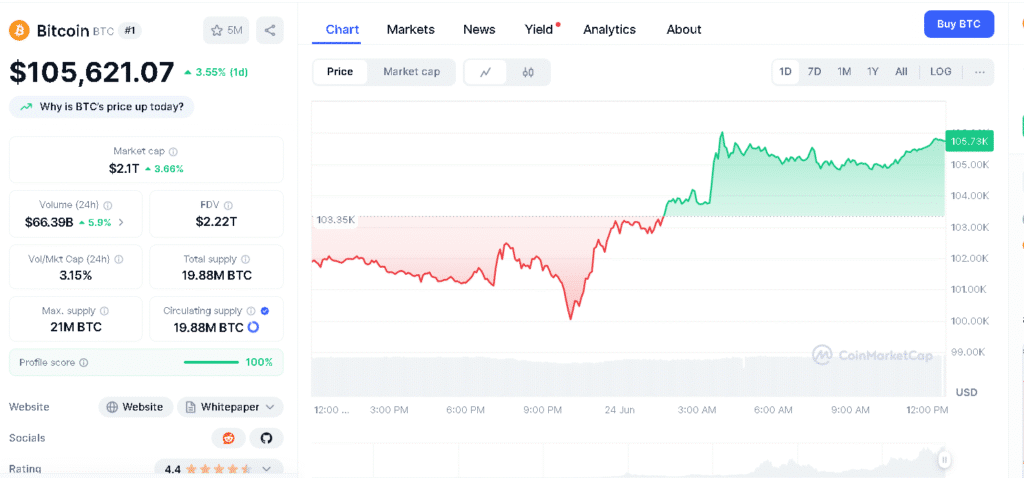The image size is (1024, 478).
Task: Click the chart range navigator handle
Action: pos(944,460)
